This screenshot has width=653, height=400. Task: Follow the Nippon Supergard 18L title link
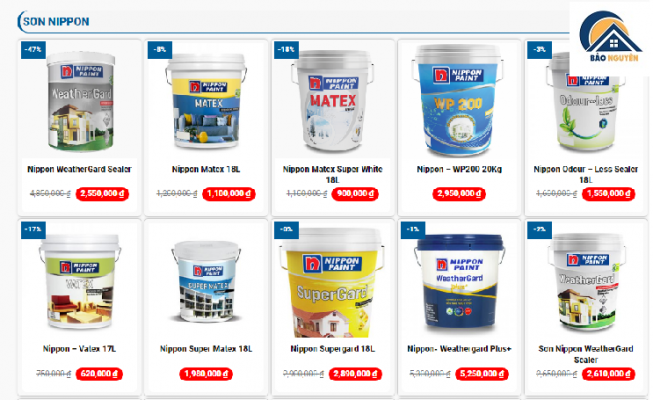pyautogui.click(x=332, y=349)
